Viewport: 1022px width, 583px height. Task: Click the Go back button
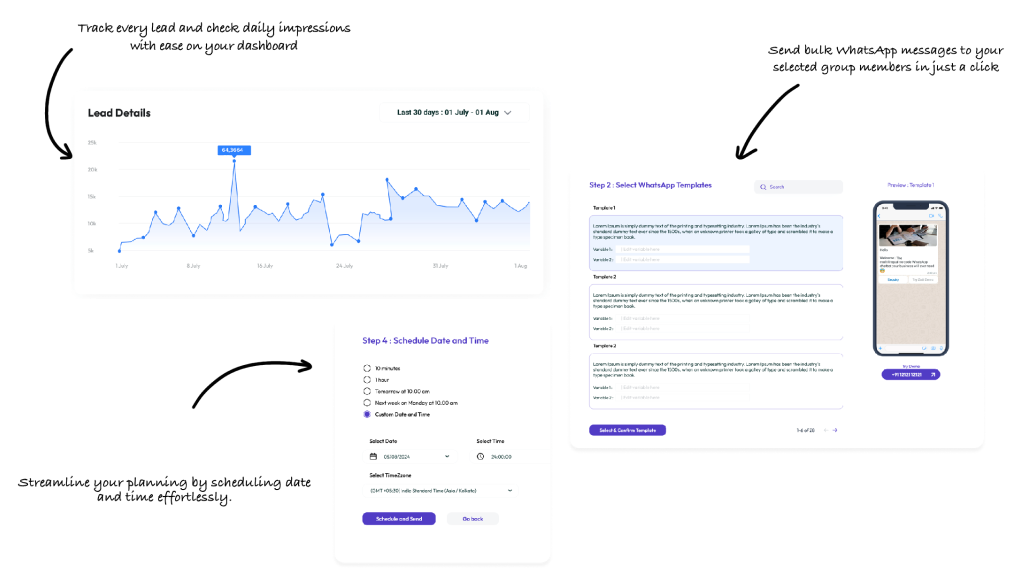click(472, 519)
